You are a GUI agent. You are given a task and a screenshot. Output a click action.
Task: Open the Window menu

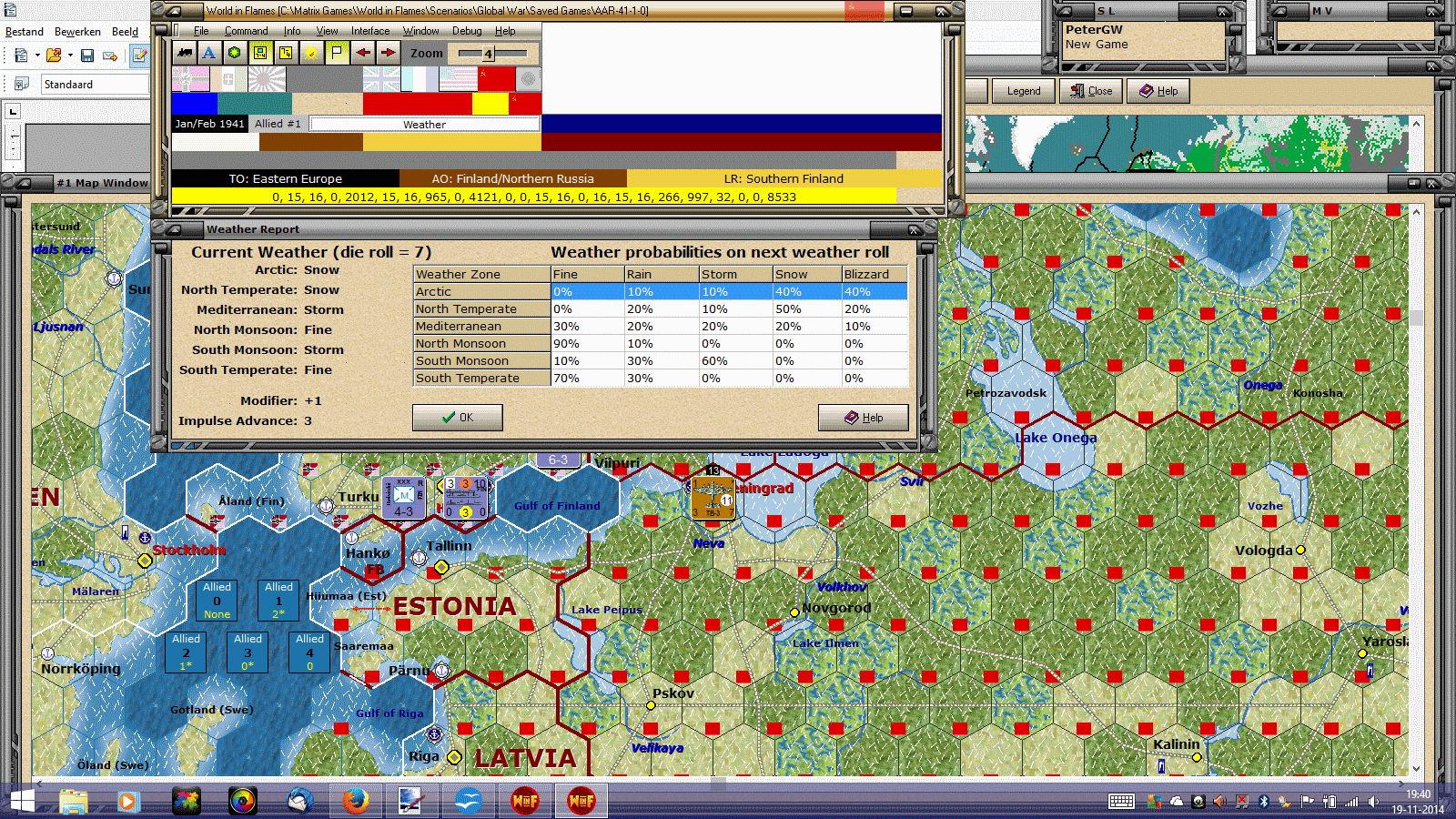tap(421, 31)
